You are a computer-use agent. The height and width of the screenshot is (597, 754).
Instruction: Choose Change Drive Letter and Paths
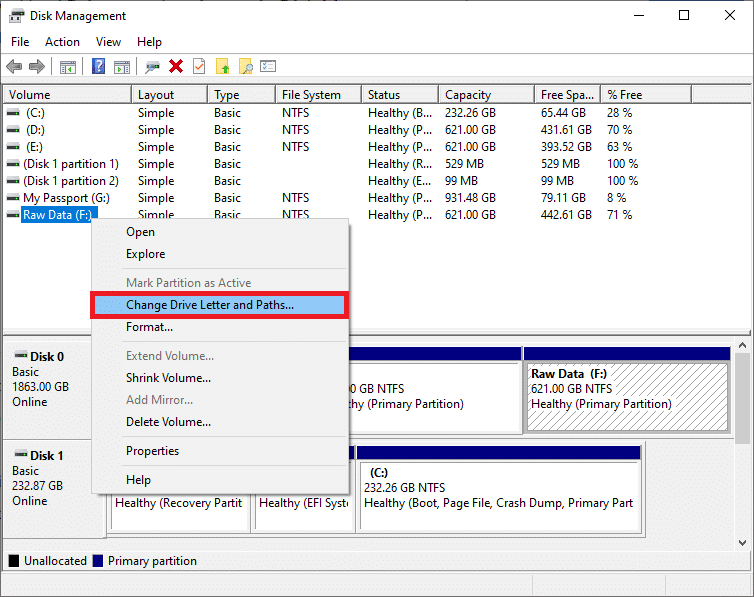pos(210,305)
